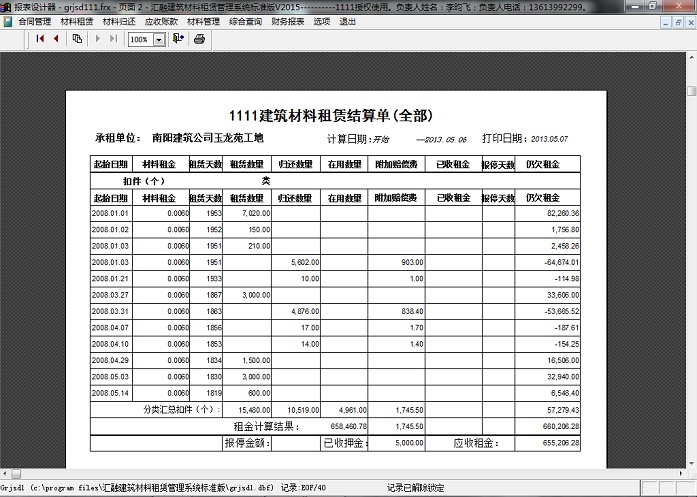
Task: Open the 综合查询 menu
Action: tap(245, 22)
